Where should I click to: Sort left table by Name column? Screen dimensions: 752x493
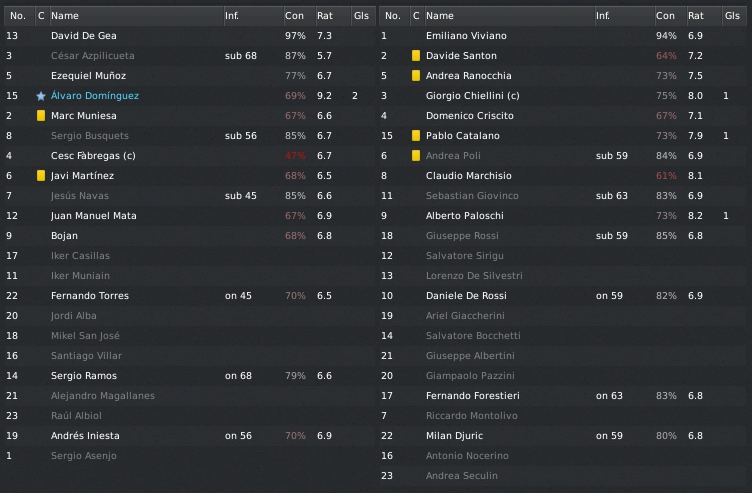tap(65, 16)
